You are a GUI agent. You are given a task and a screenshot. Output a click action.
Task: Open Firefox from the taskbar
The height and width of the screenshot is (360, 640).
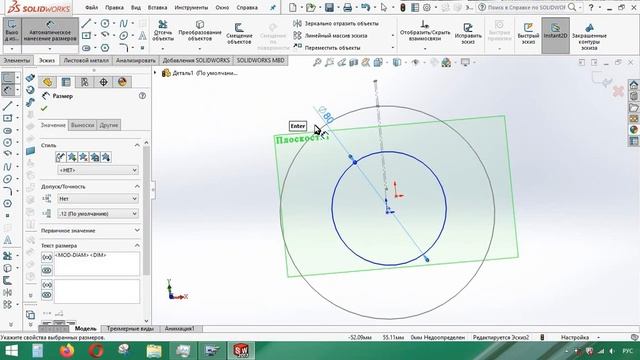click(x=67, y=351)
